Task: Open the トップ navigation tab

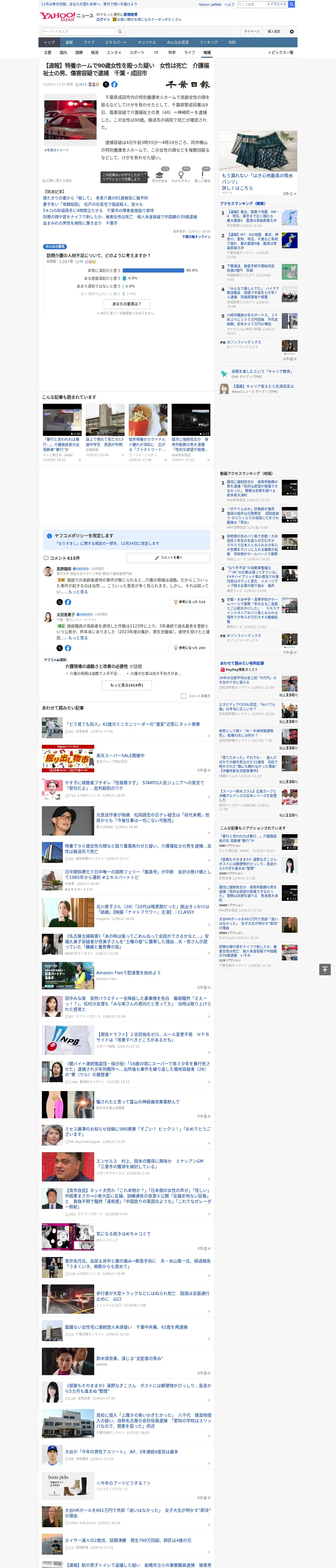Action: click(49, 42)
